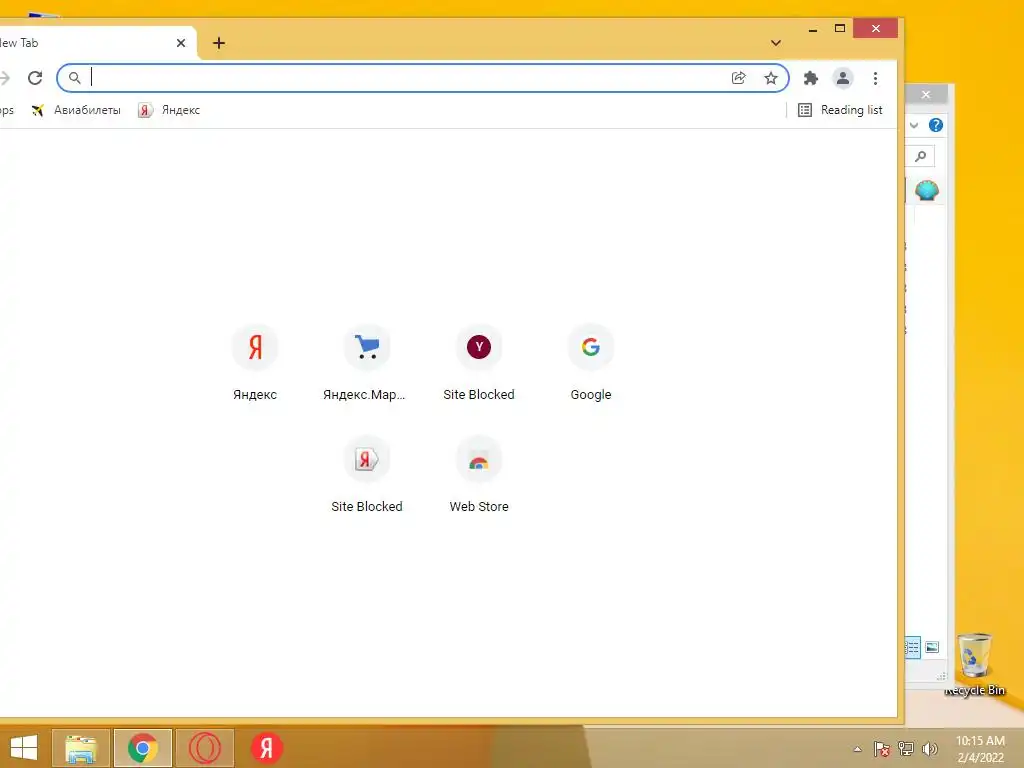This screenshot has height=768, width=1024.
Task: Click the Chrome taskbar icon
Action: [x=143, y=748]
